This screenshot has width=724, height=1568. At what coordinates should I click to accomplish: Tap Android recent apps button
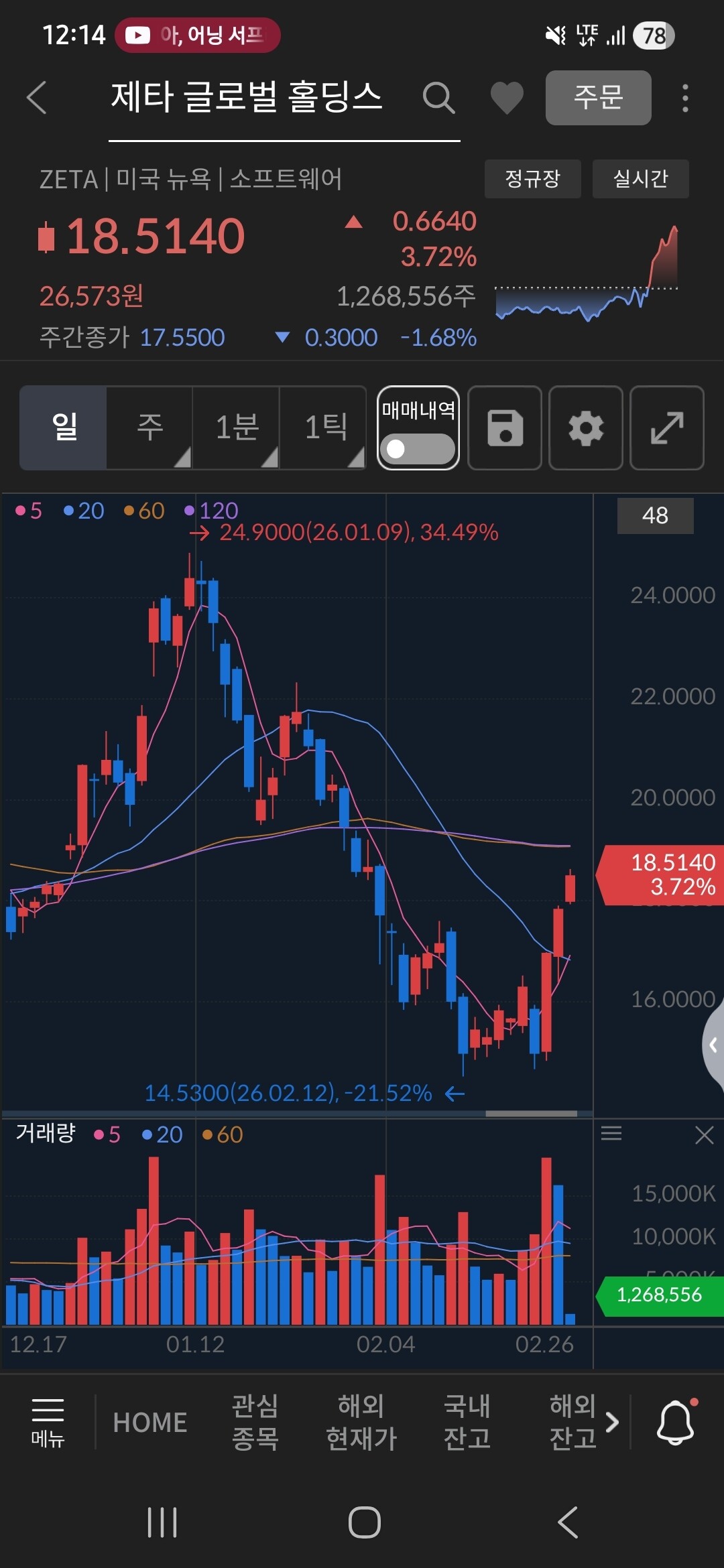pos(162,1522)
